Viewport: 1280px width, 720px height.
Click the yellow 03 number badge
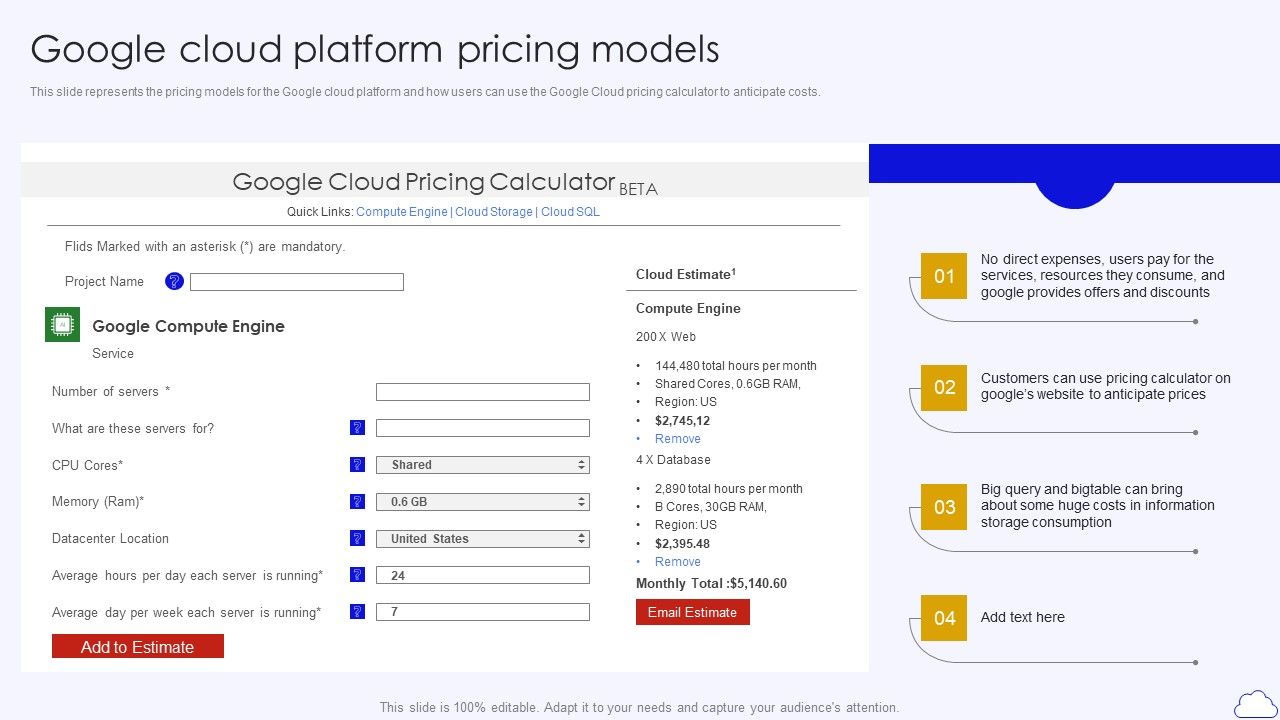(944, 507)
